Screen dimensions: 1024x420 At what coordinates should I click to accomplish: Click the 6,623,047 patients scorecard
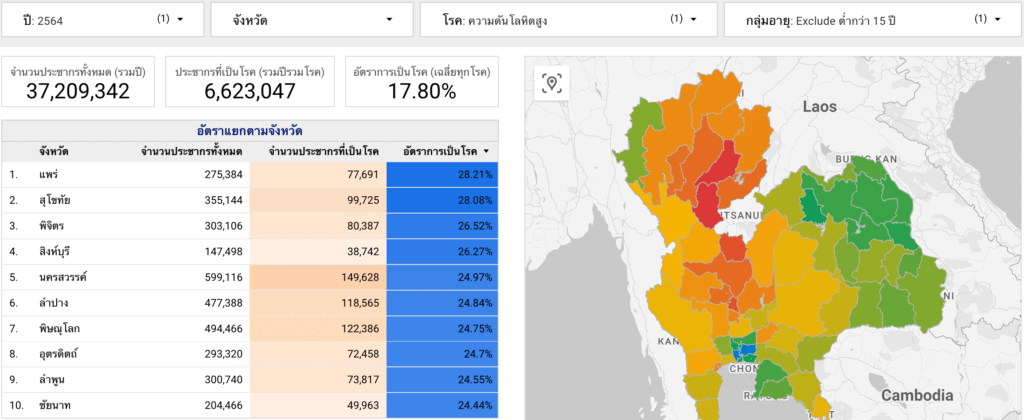[x=249, y=82]
